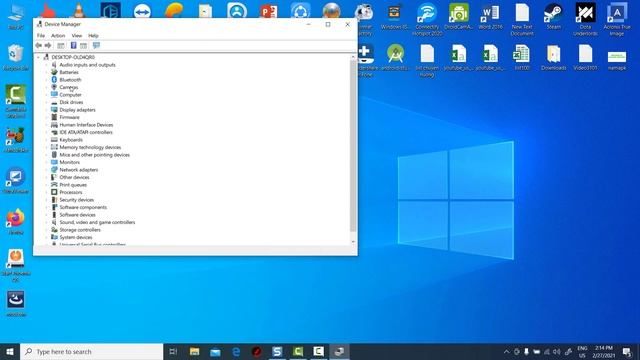Select the Recycle Bin desktop icon
This screenshot has height=360, width=640.
pos(16,58)
